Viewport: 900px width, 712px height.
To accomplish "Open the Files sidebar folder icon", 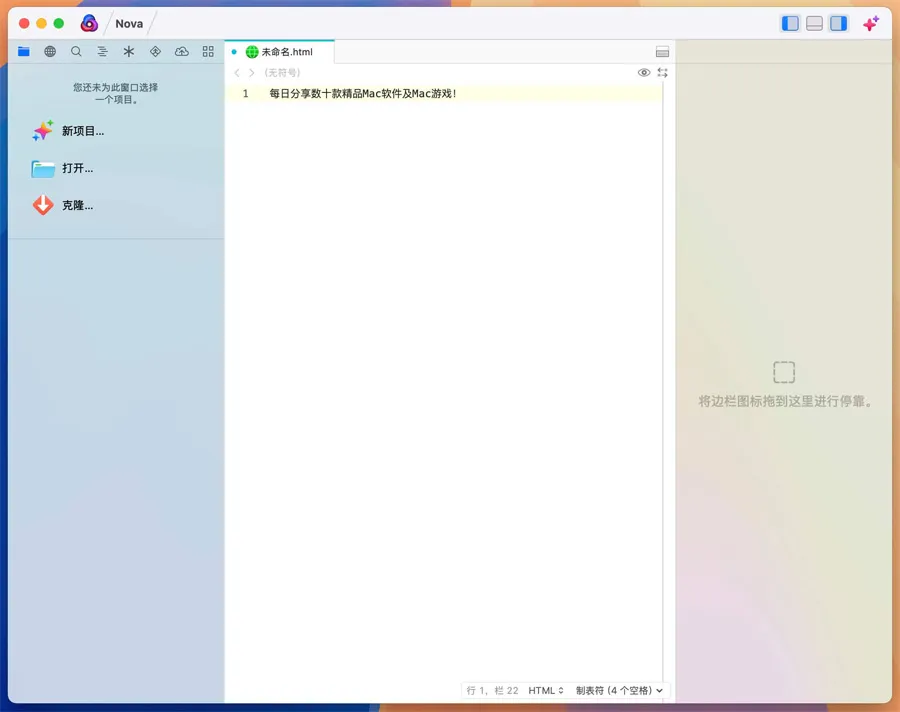I will 24,51.
